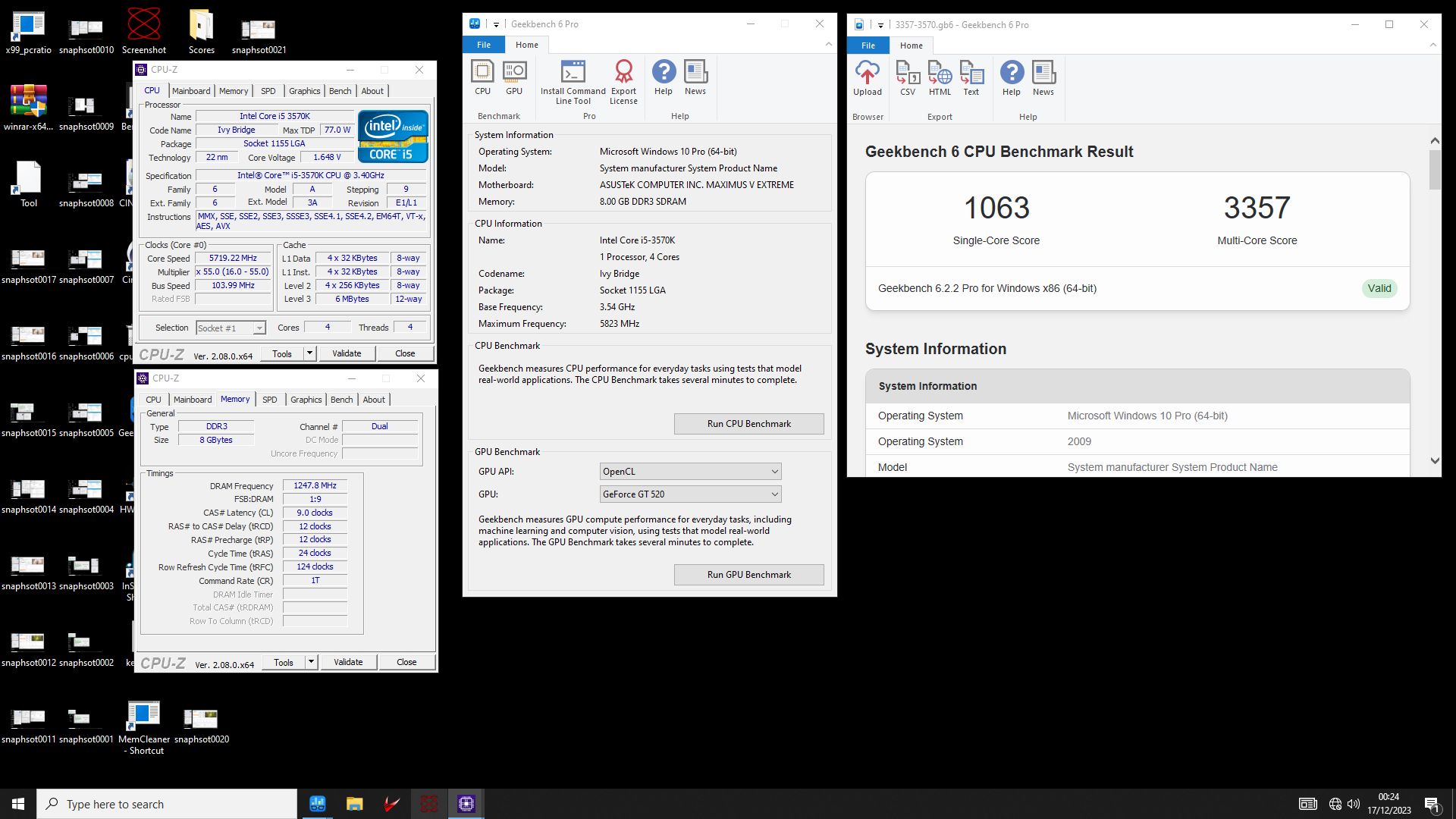1456x819 pixels.
Task: Open the GPU GeForce GT 520 dropdown
Action: pyautogui.click(x=690, y=494)
